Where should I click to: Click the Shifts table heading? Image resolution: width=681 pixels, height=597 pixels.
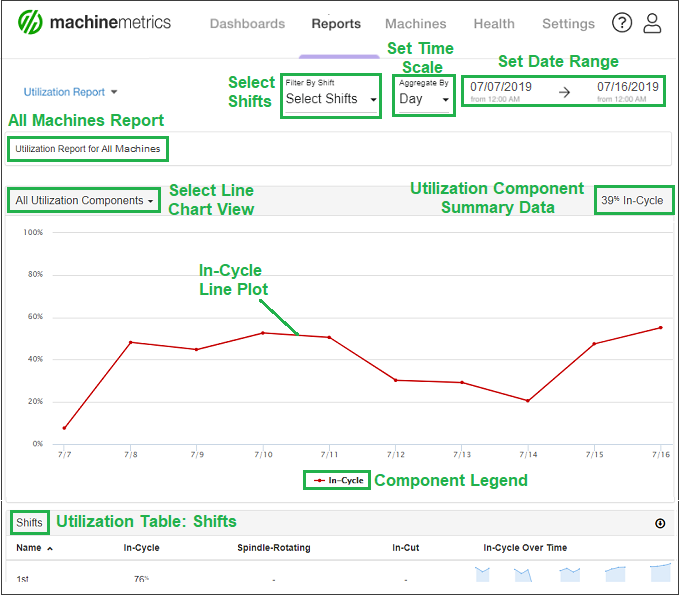(30, 523)
